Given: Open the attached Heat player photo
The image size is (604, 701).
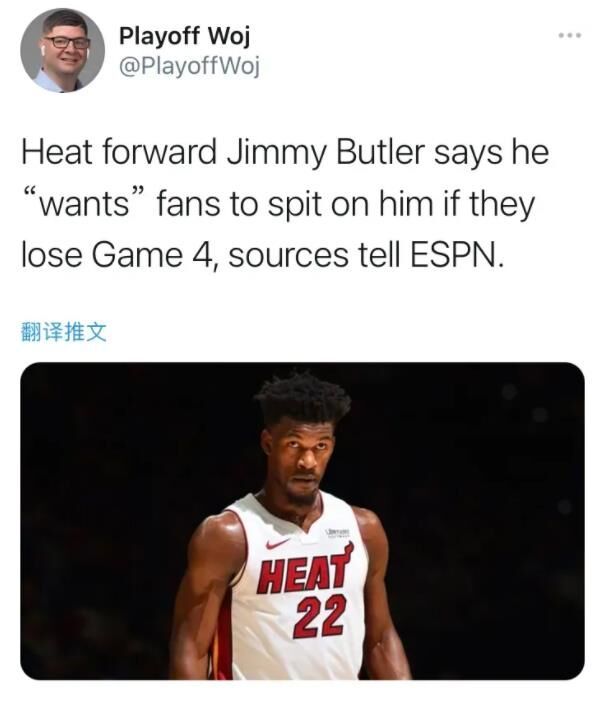Looking at the screenshot, I should click(x=302, y=521).
